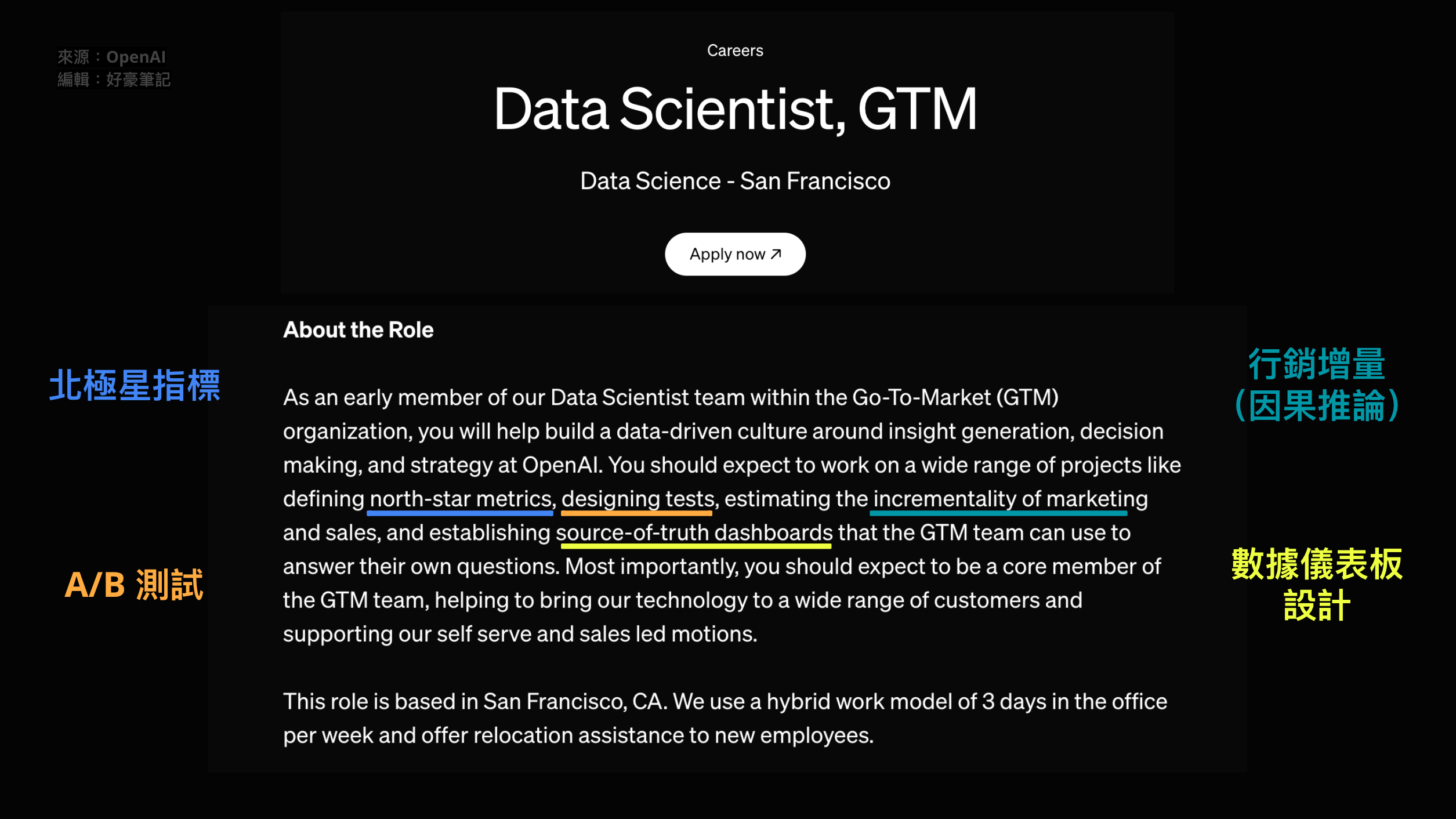Open the Careers breadcrumb link
Image resolution: width=1456 pixels, height=819 pixels.
pos(735,50)
